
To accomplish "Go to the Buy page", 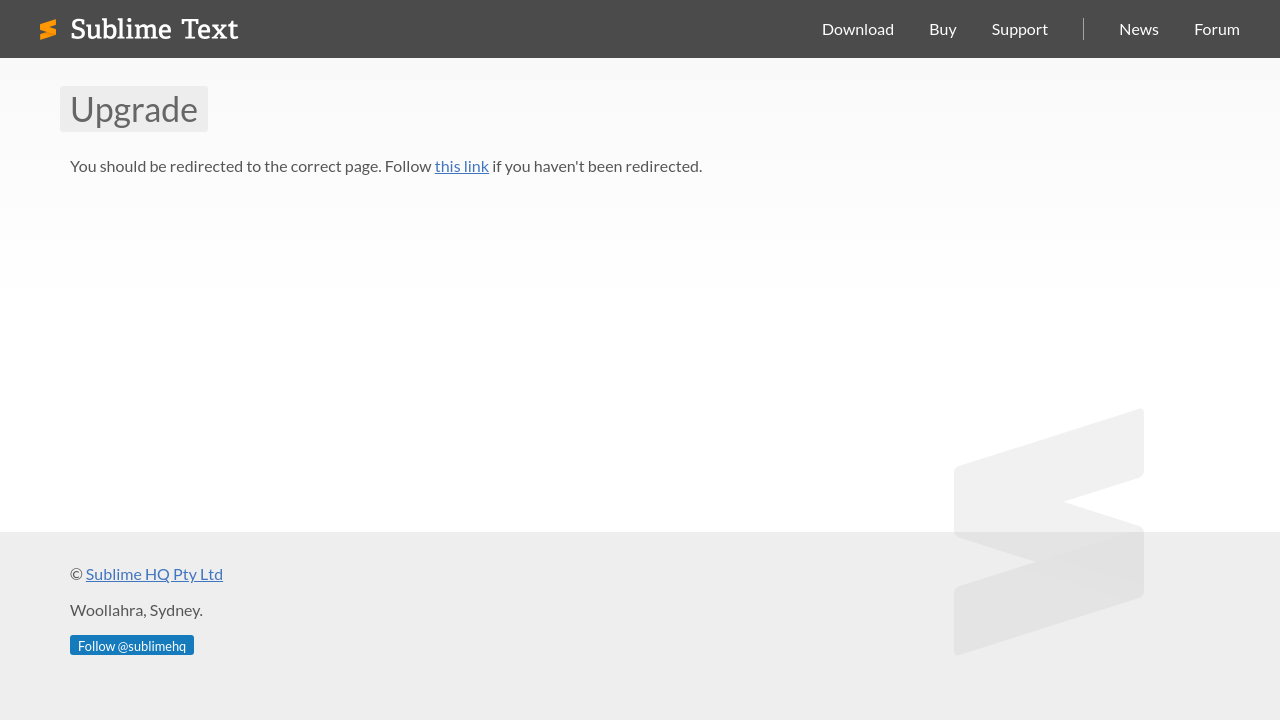I will [x=942, y=29].
